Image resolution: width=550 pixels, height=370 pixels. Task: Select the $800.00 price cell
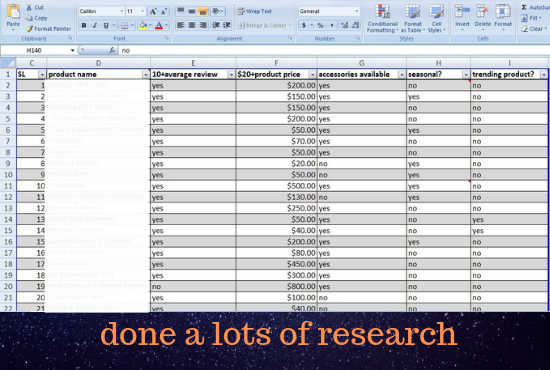point(277,287)
